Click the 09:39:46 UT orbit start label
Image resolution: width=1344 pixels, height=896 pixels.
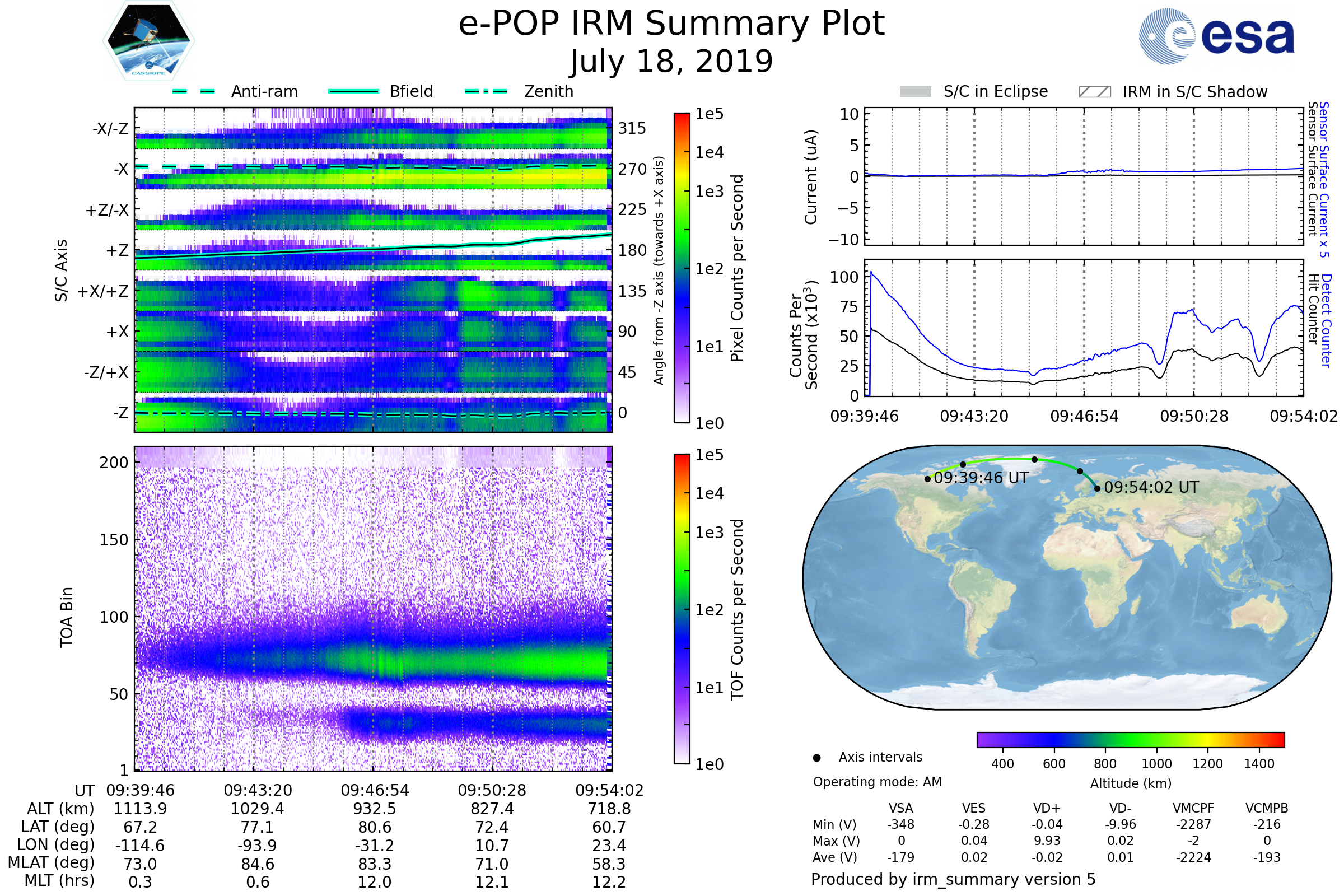pyautogui.click(x=981, y=478)
